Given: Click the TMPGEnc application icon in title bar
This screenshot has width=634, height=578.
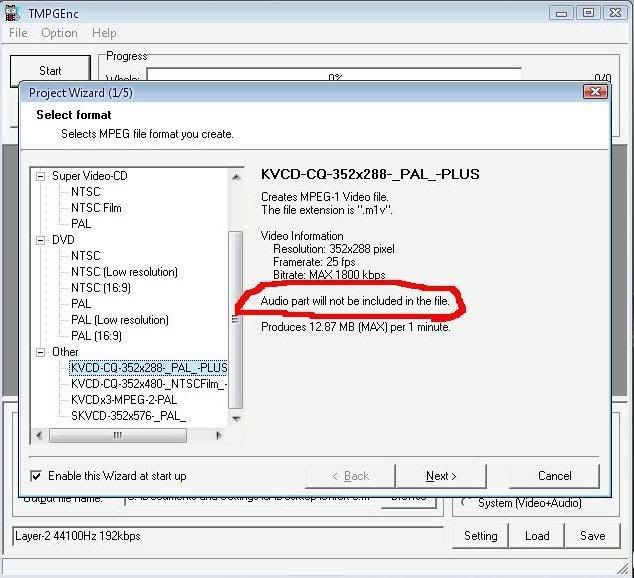Looking at the screenshot, I should click(13, 13).
